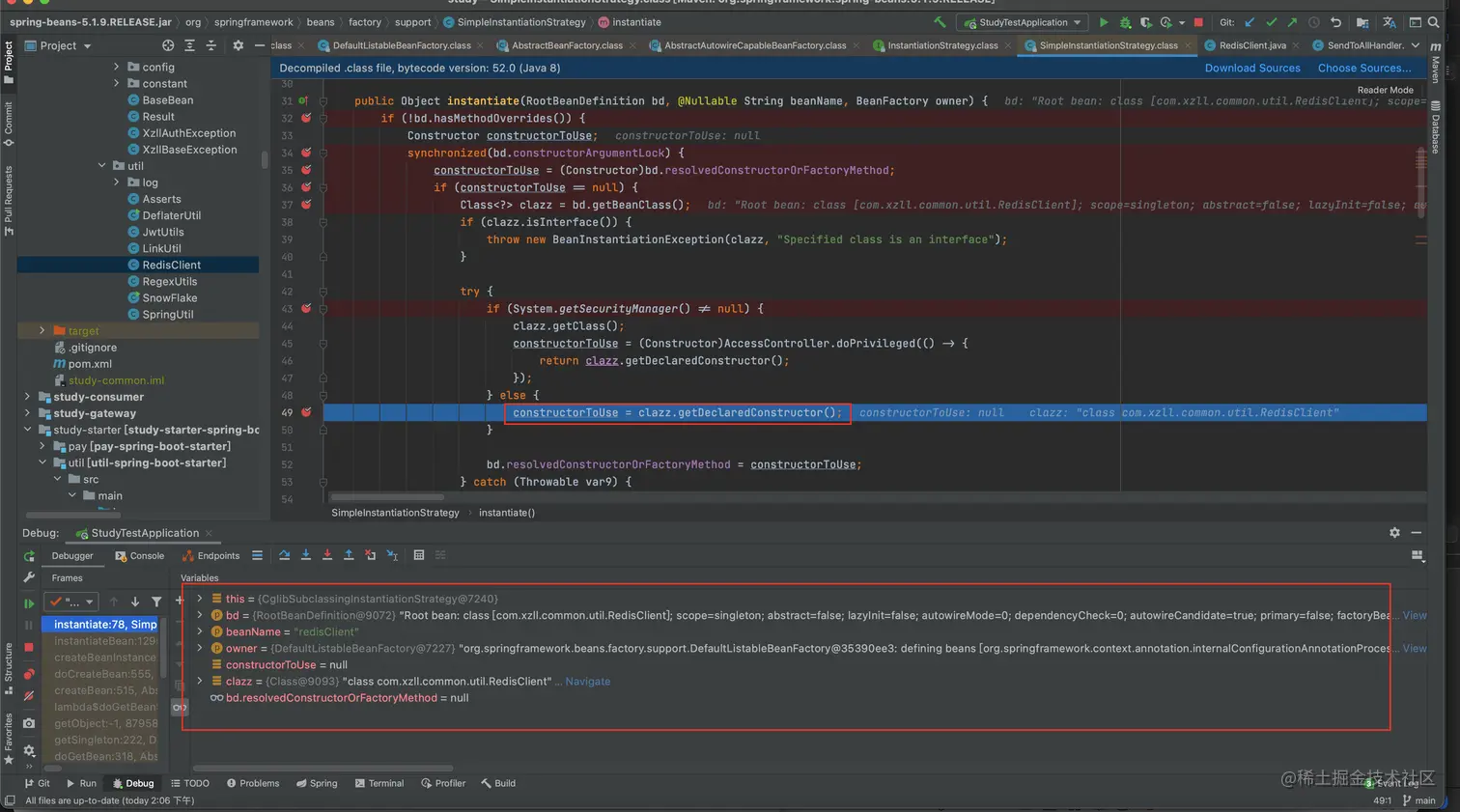Step out of the current method
Viewport: 1460px width, 812px height.
click(349, 555)
